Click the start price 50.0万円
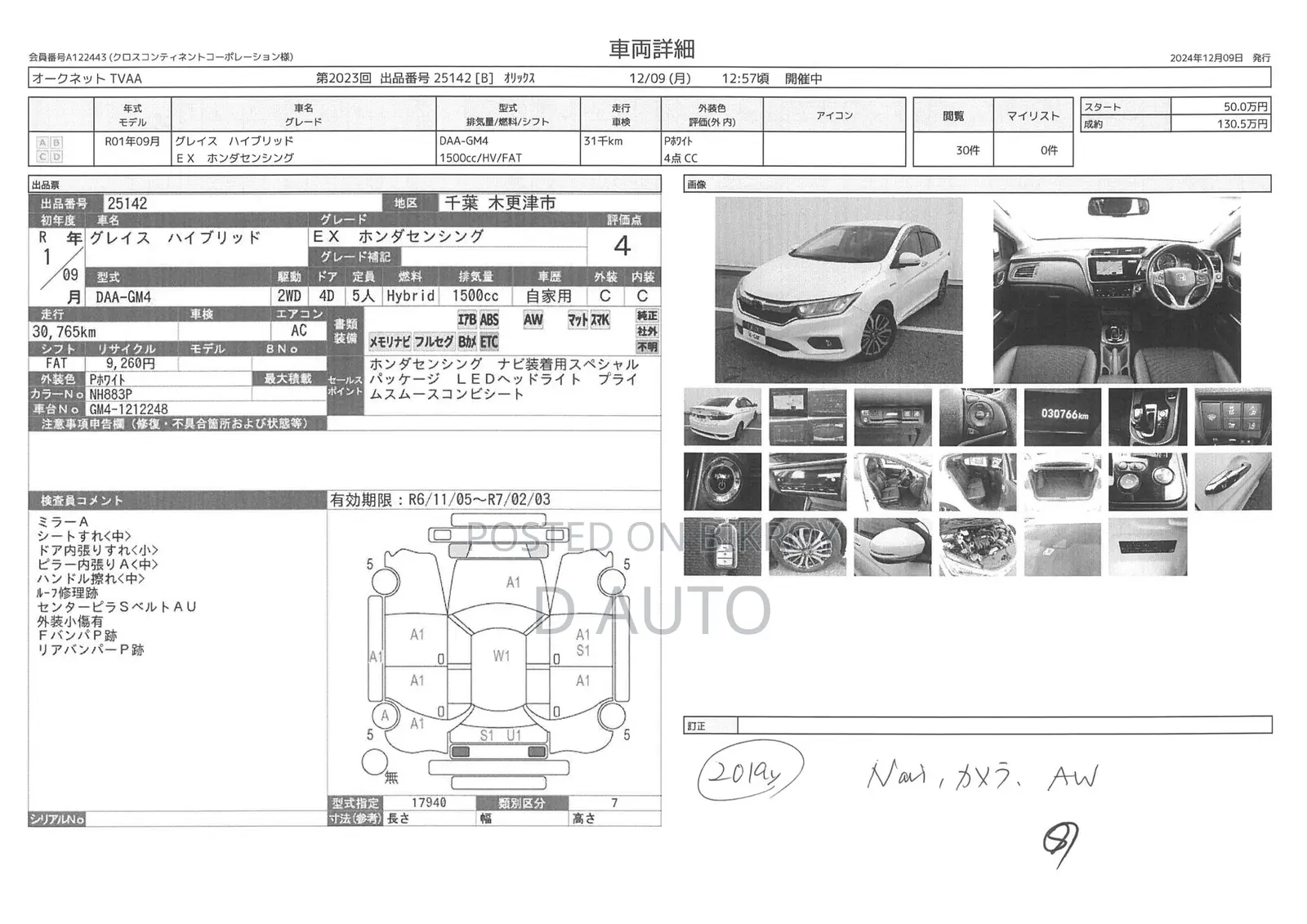This screenshot has width=1307, height=924. tap(1246, 107)
